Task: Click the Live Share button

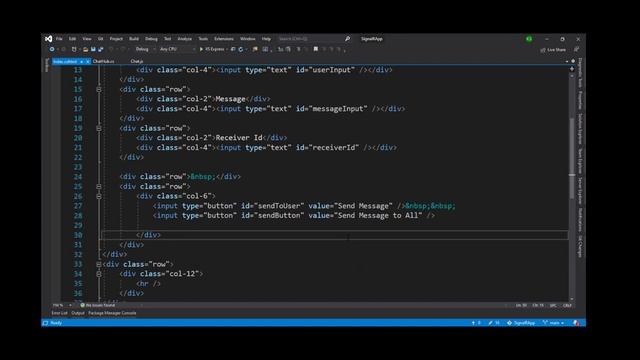Action: pyautogui.click(x=553, y=50)
